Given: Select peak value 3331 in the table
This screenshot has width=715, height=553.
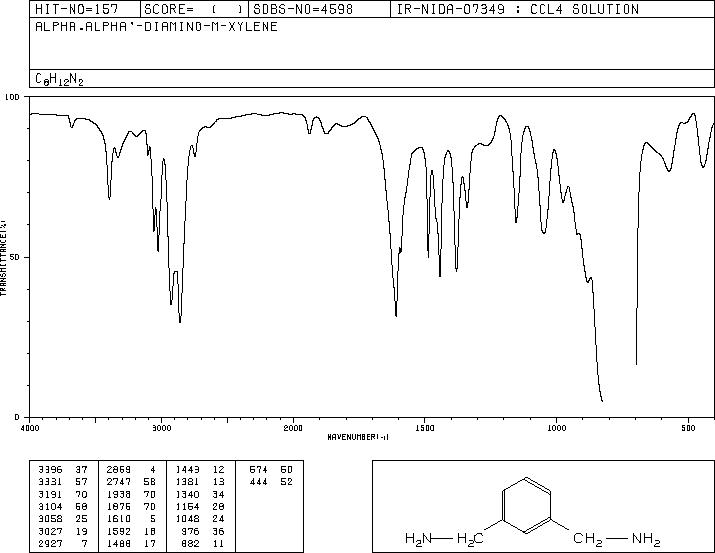Looking at the screenshot, I should pyautogui.click(x=50, y=482).
